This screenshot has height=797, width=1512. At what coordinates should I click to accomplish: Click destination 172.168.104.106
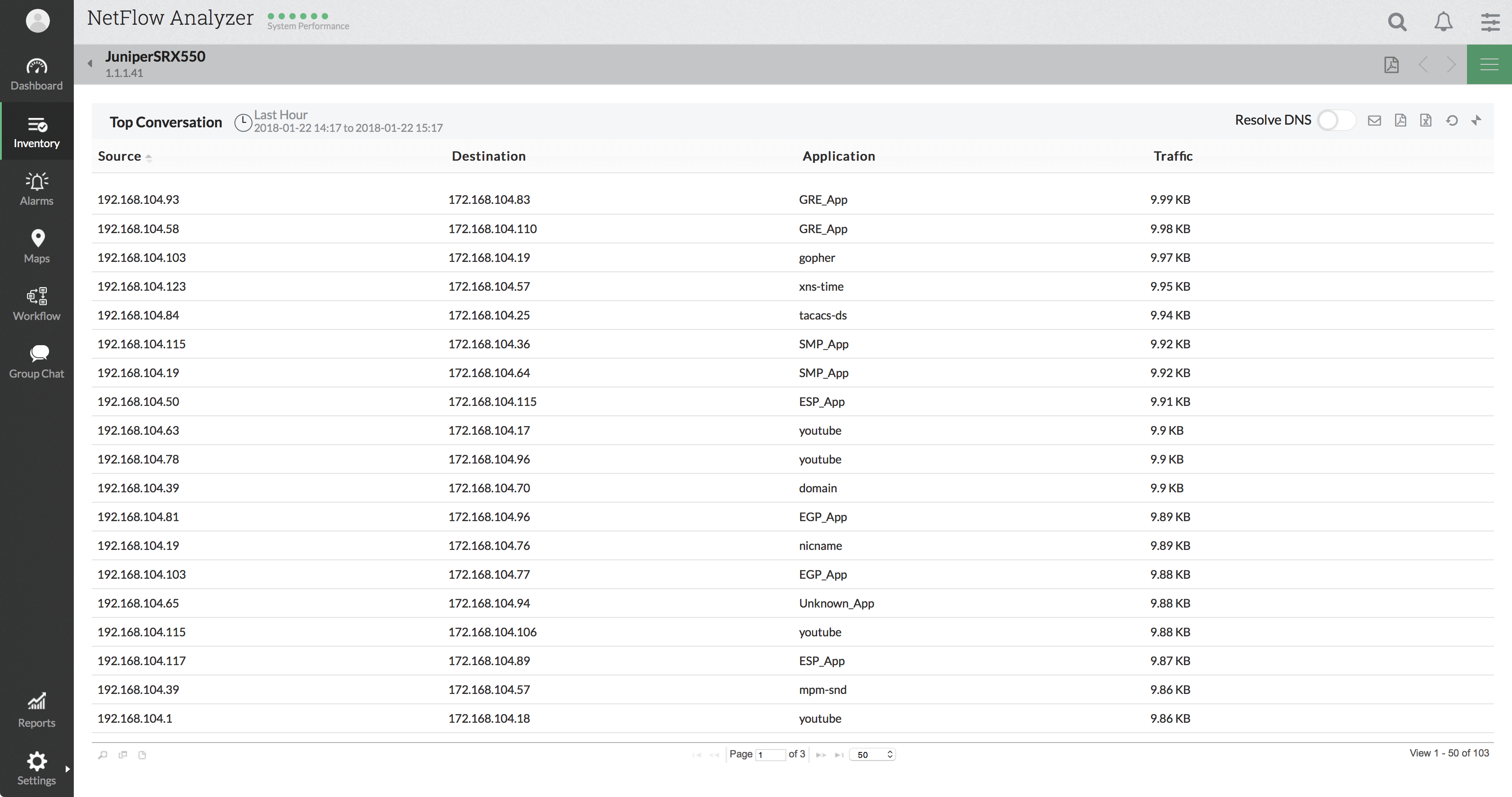(x=492, y=632)
